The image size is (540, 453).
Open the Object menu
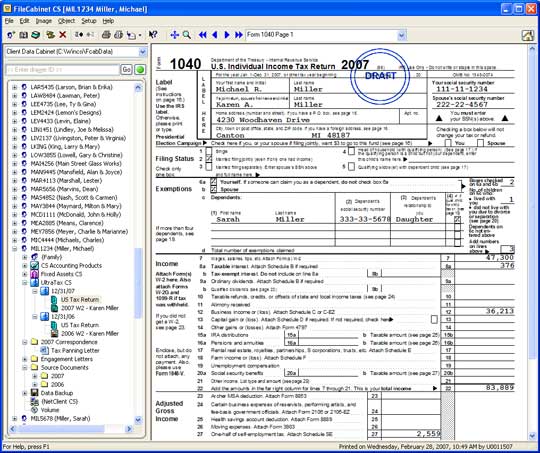click(66, 21)
